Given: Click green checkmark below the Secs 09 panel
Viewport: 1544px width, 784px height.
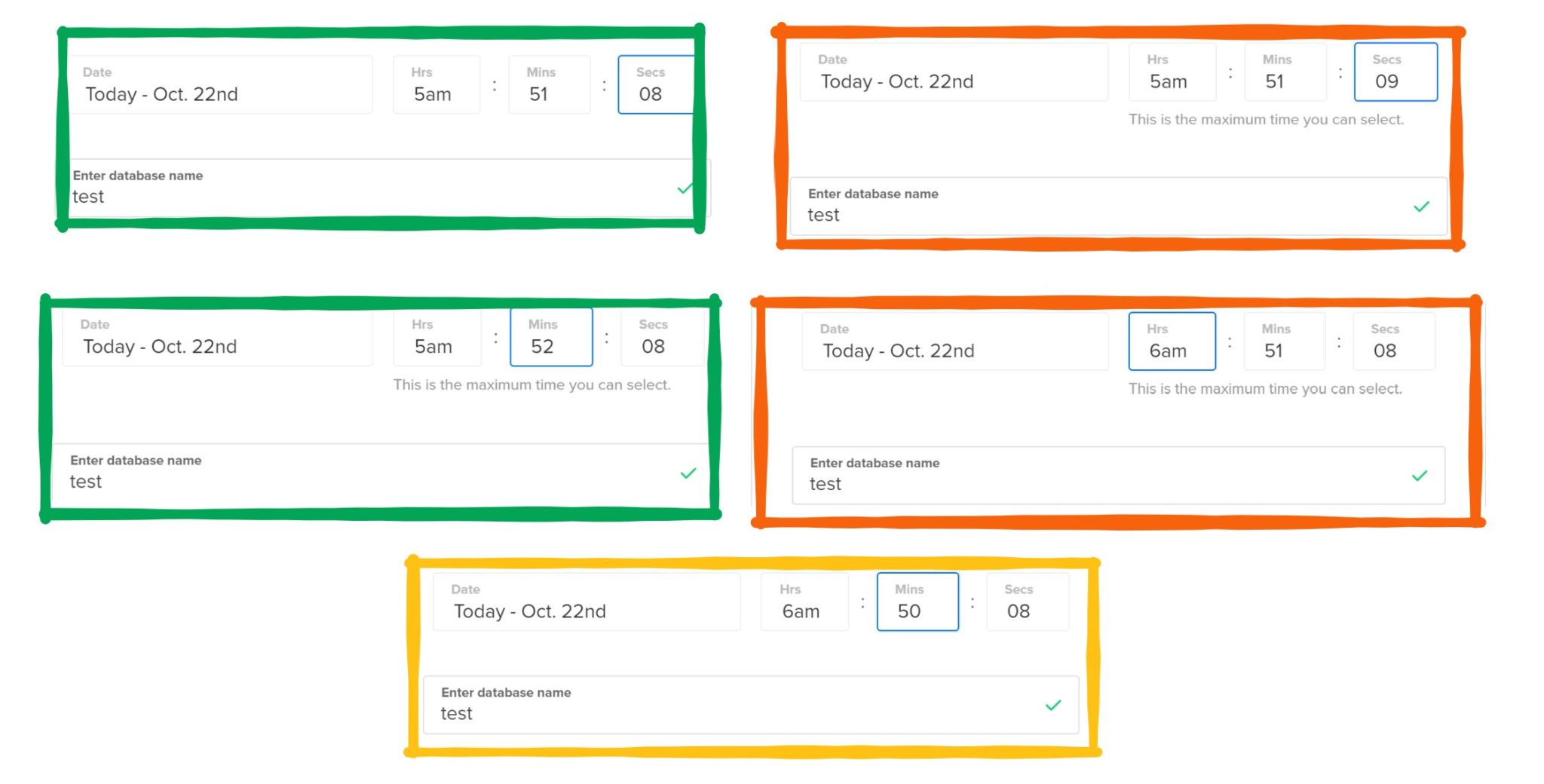Looking at the screenshot, I should (1421, 207).
